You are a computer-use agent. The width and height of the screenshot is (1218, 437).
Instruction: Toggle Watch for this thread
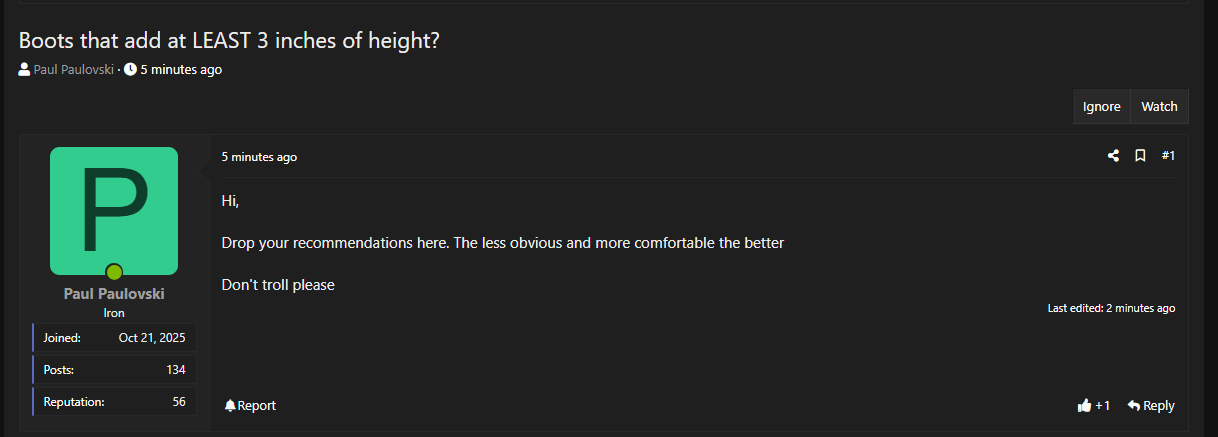pyautogui.click(x=1159, y=107)
